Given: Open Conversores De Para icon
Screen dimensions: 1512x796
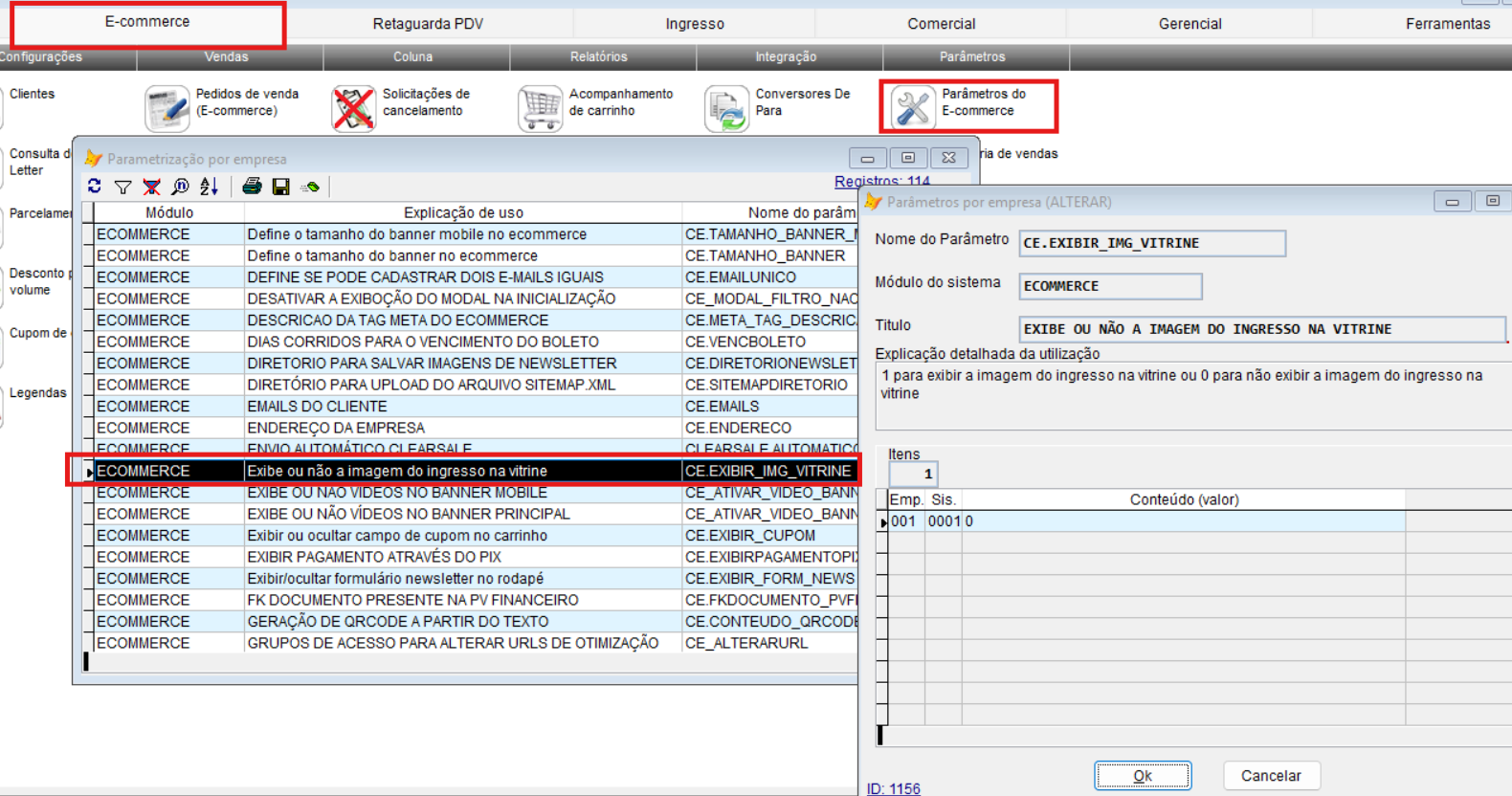Looking at the screenshot, I should [726, 107].
